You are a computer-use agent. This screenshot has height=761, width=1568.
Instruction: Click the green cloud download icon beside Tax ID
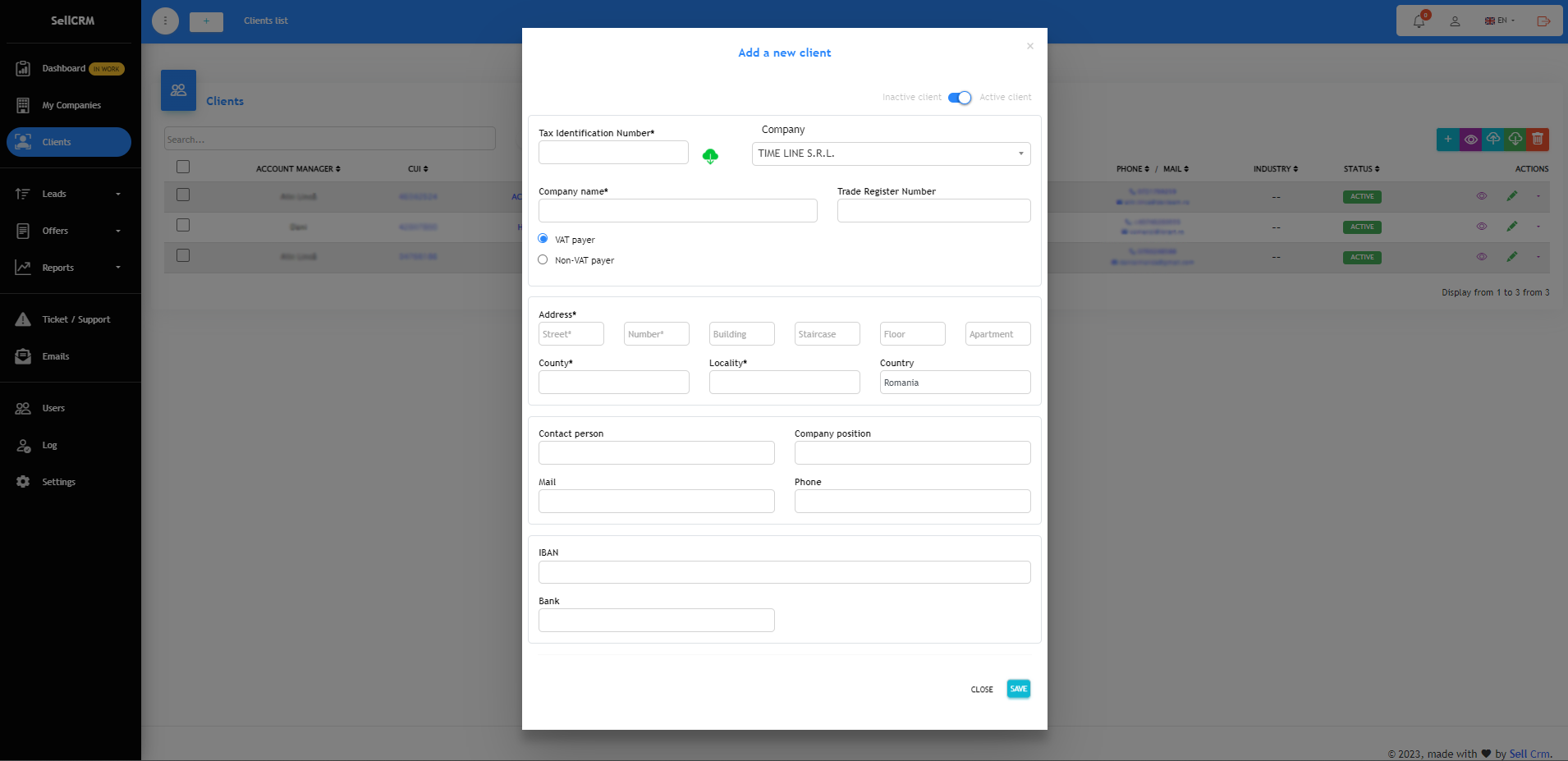tap(710, 155)
